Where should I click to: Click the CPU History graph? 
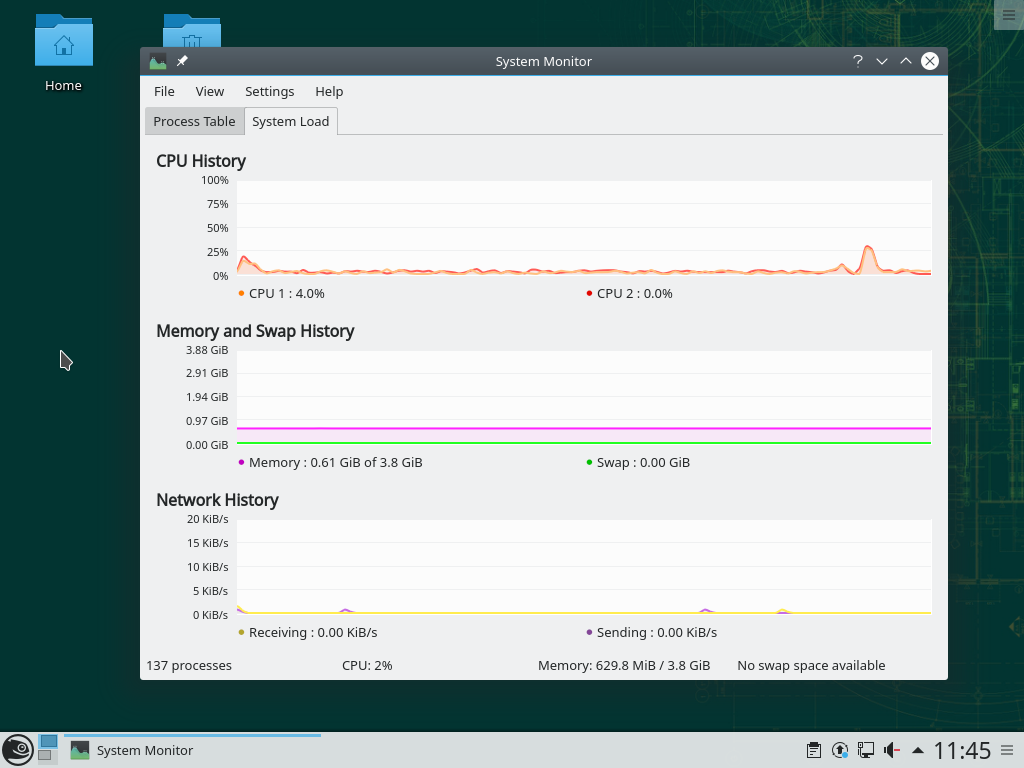584,227
